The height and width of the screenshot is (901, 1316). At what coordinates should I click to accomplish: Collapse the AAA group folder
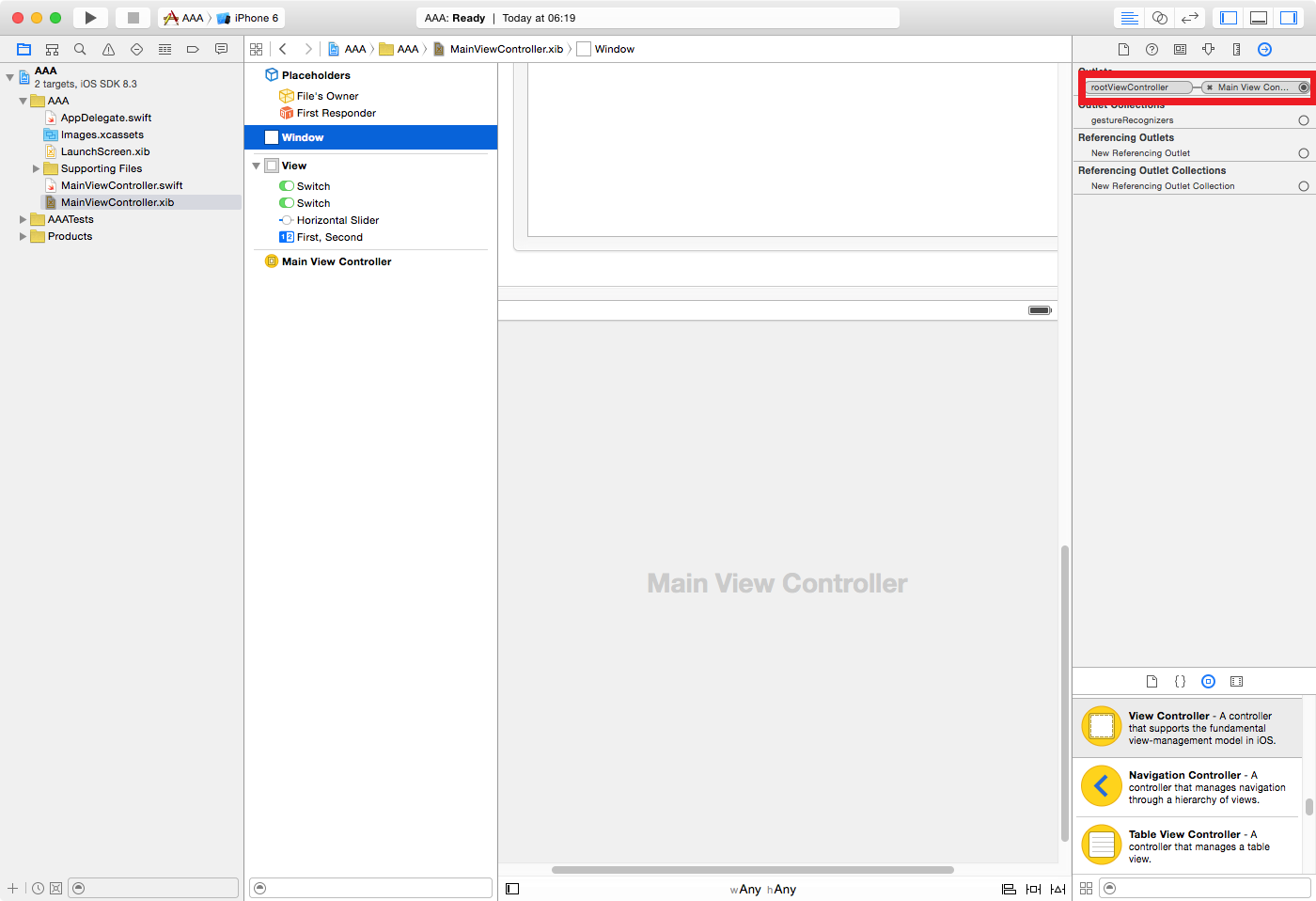pyautogui.click(x=23, y=101)
